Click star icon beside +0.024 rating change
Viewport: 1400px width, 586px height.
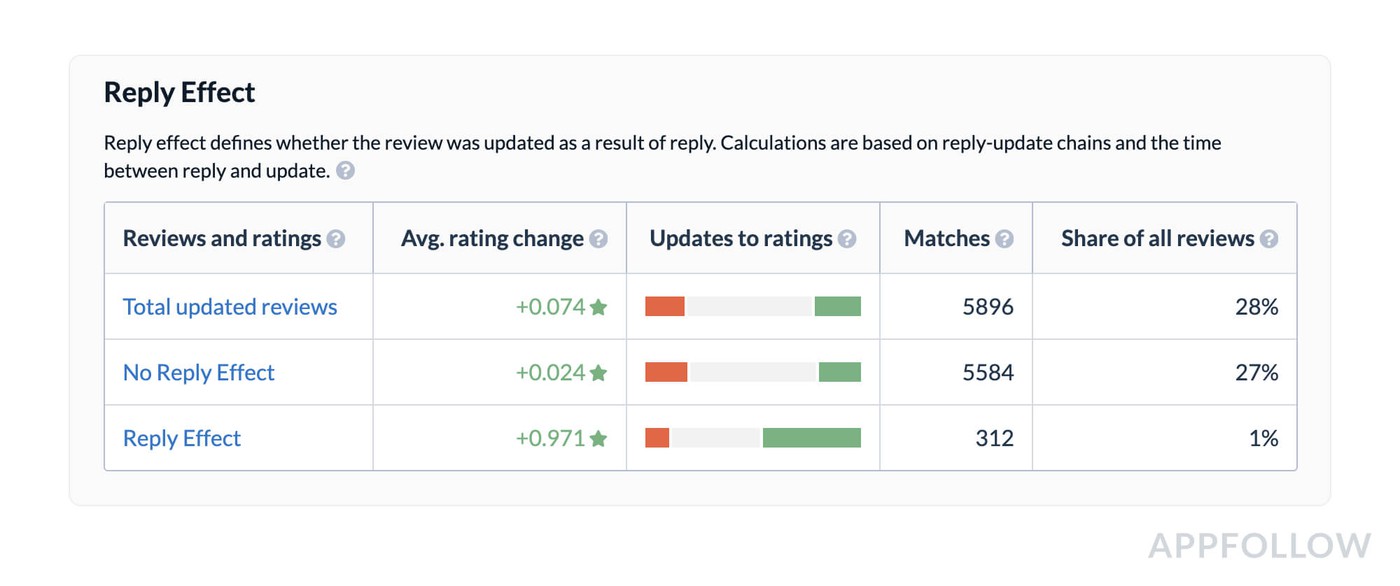(x=599, y=373)
